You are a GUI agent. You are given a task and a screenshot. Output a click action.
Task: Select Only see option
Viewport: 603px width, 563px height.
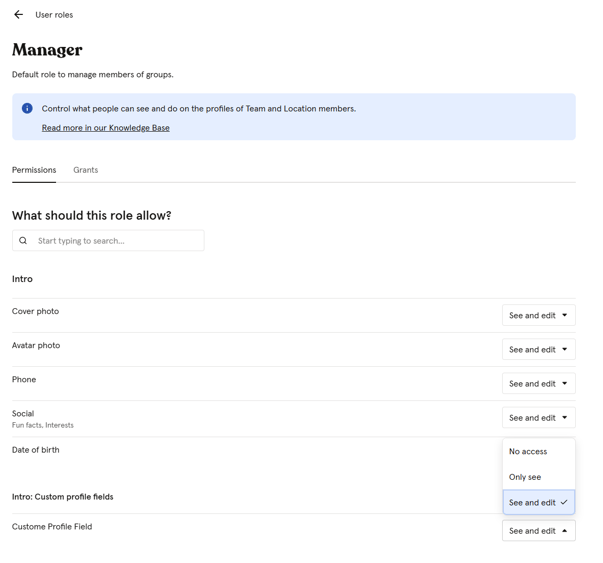click(x=525, y=477)
